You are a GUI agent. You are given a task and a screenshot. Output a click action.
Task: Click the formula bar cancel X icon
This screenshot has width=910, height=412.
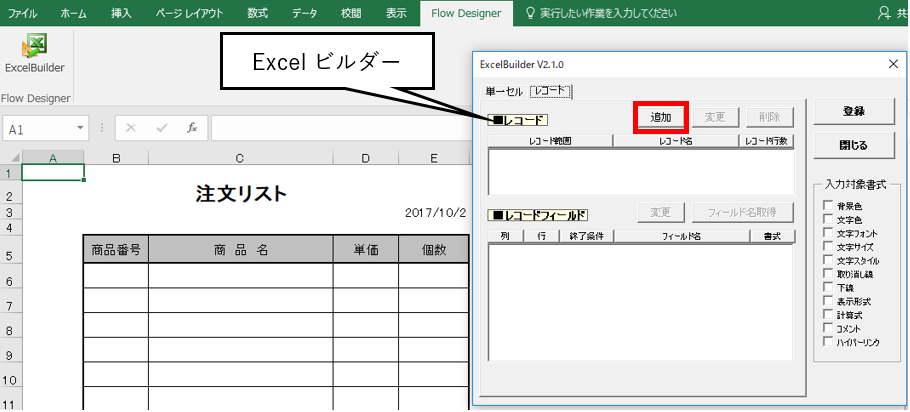(x=131, y=128)
